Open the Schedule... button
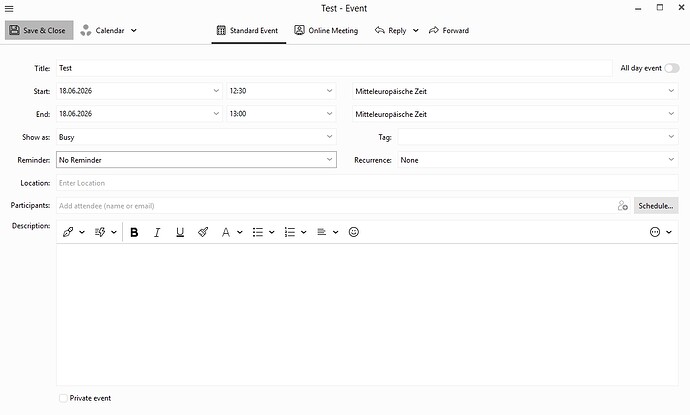This screenshot has height=415, width=690. tap(656, 206)
